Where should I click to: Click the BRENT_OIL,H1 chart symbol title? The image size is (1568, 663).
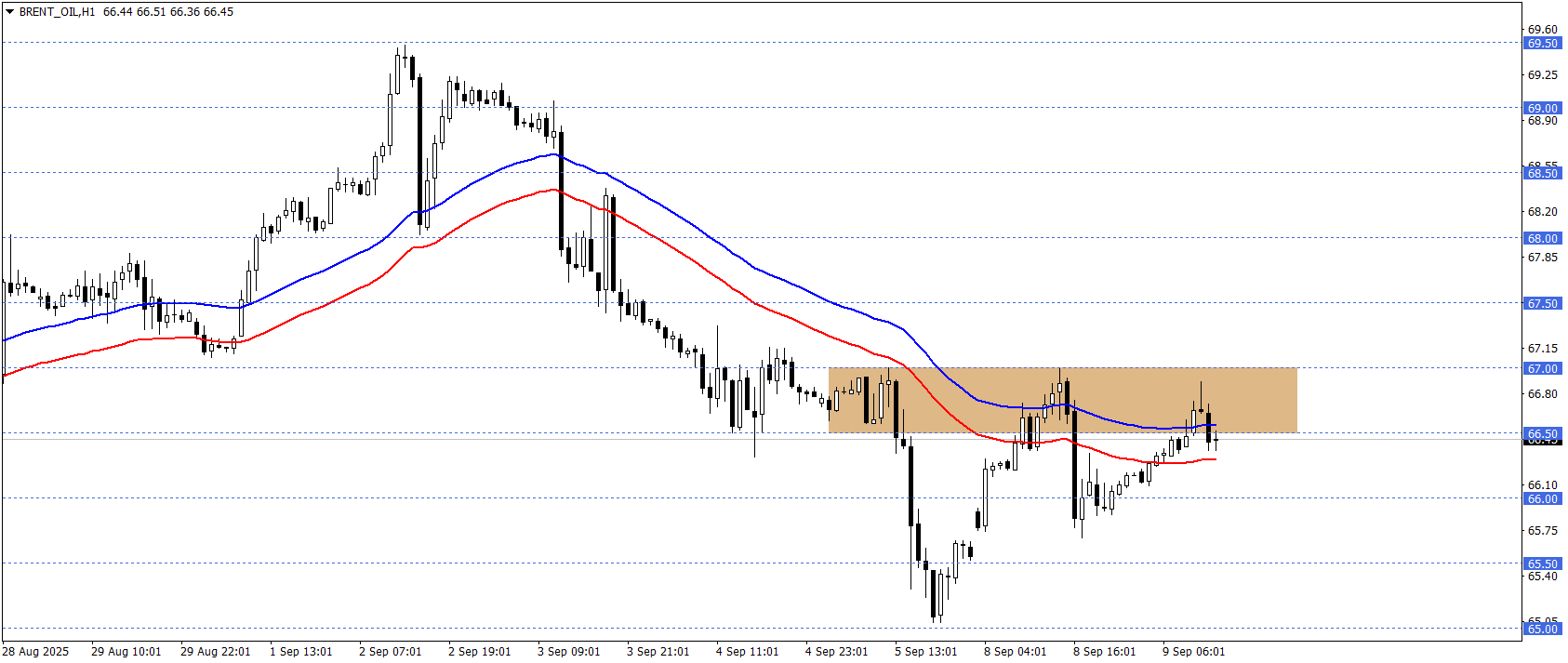click(57, 12)
